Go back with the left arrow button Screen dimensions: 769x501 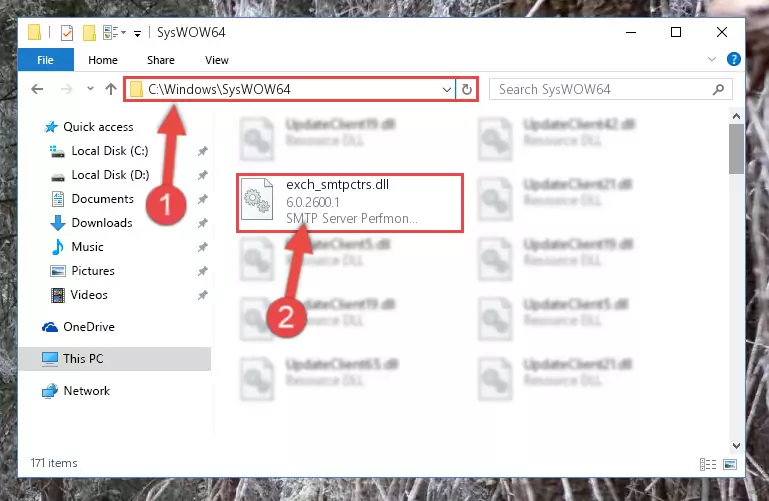tap(37, 89)
